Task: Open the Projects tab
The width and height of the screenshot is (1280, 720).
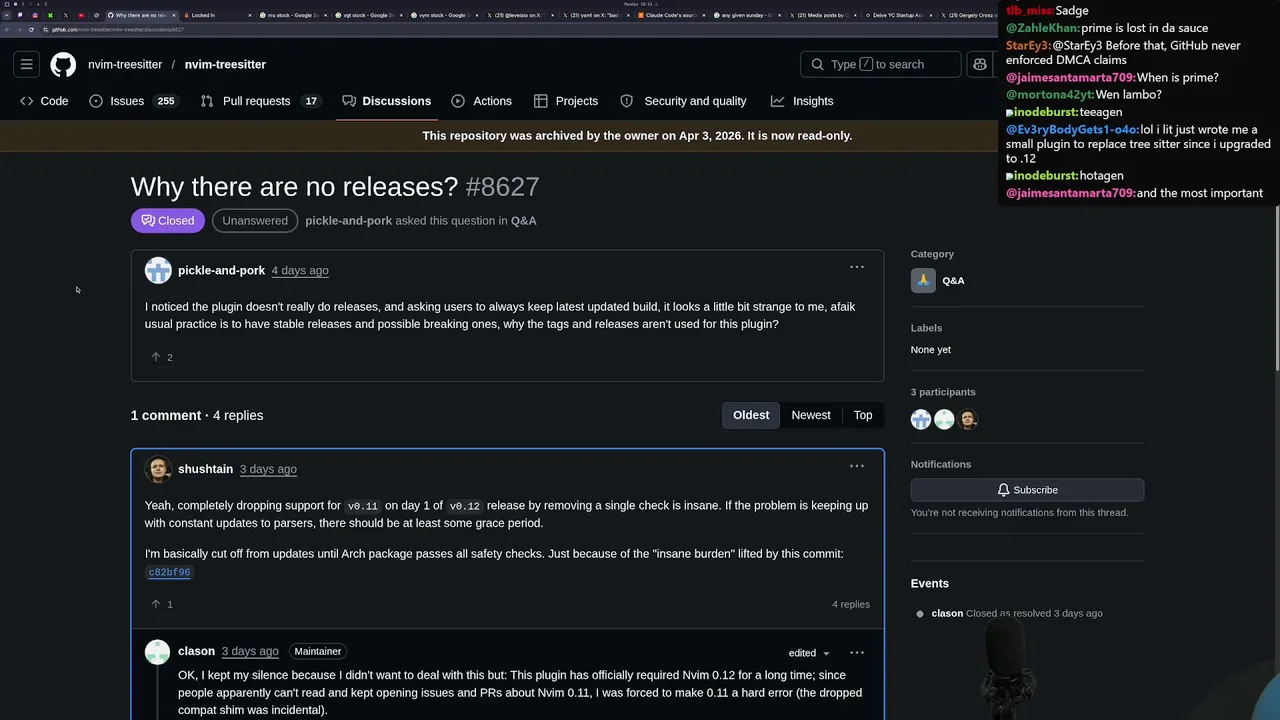Action: (566, 101)
